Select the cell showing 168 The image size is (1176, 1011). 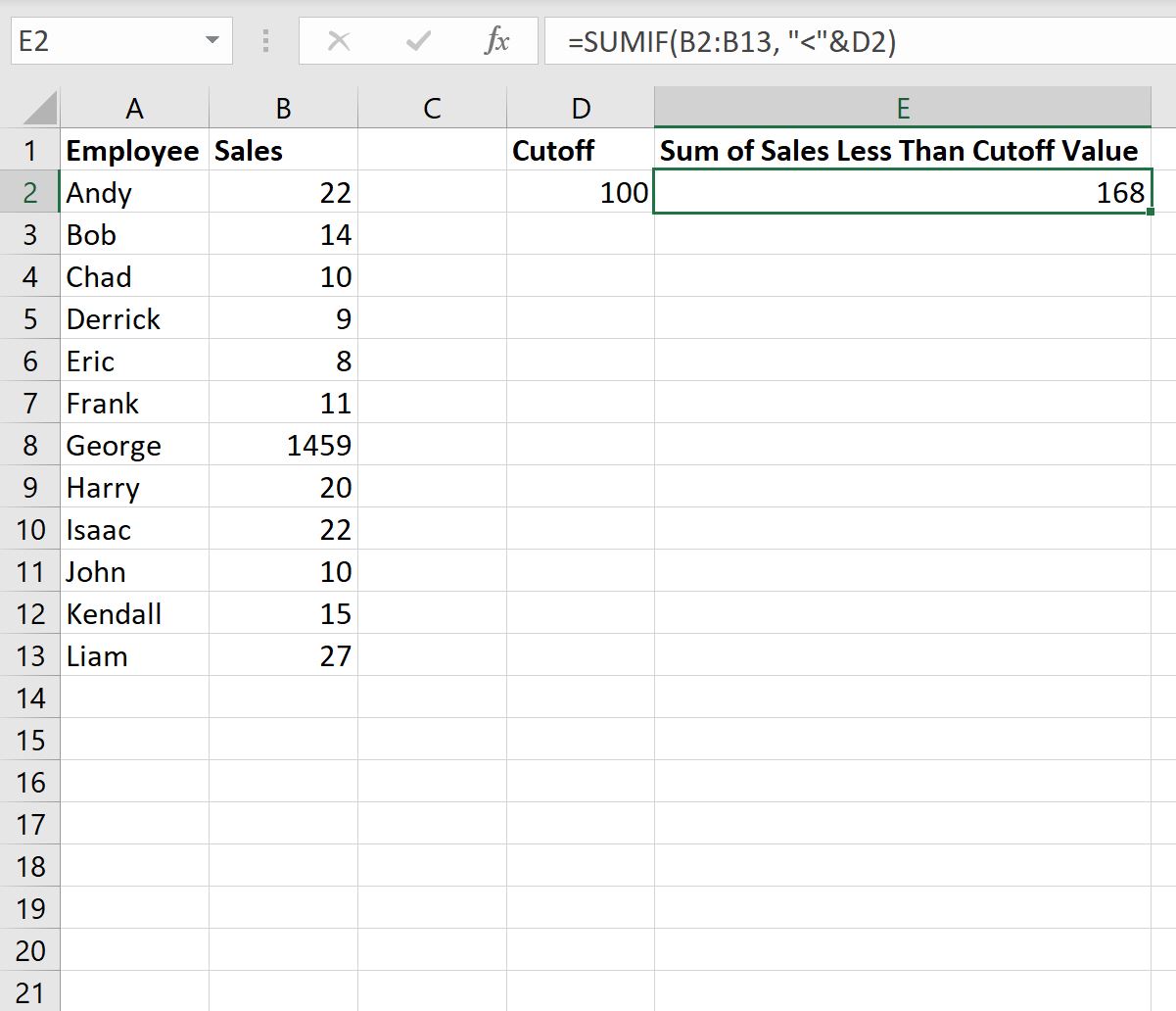tap(903, 192)
